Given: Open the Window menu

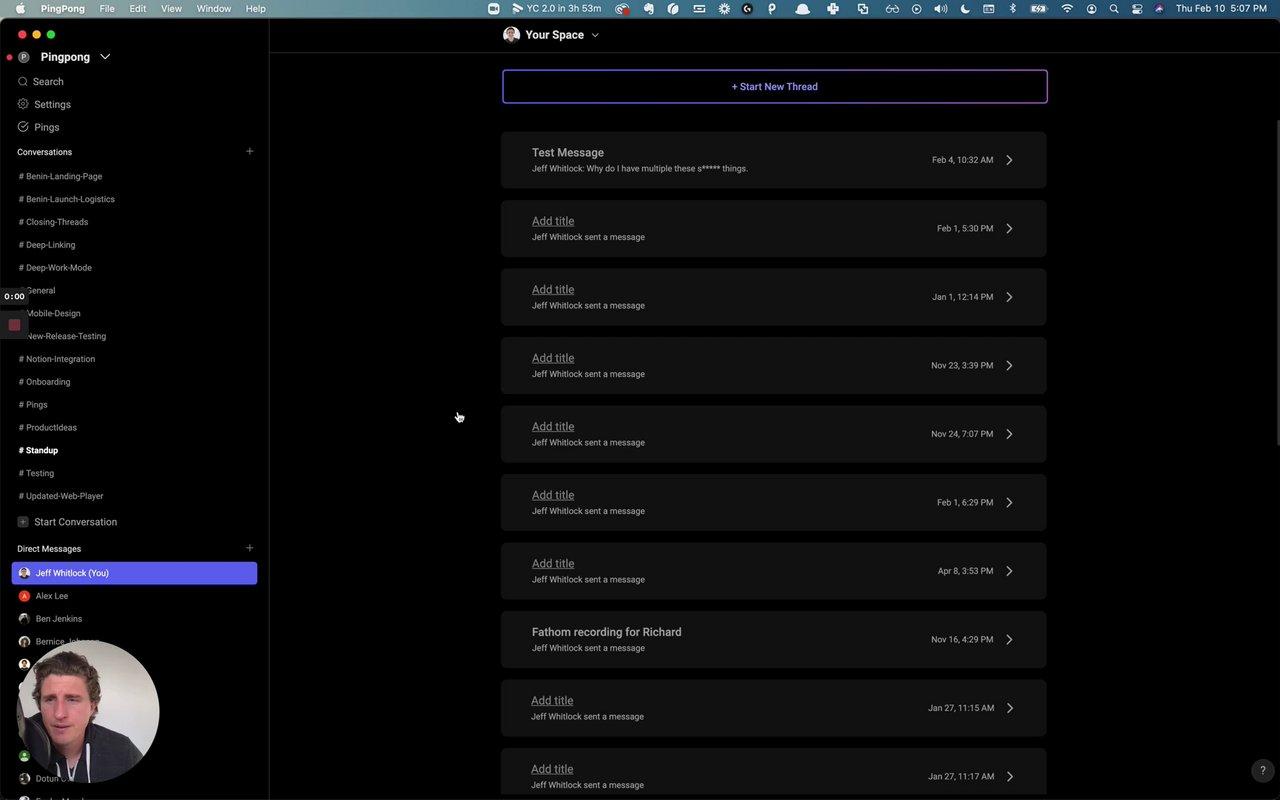Looking at the screenshot, I should [x=214, y=8].
